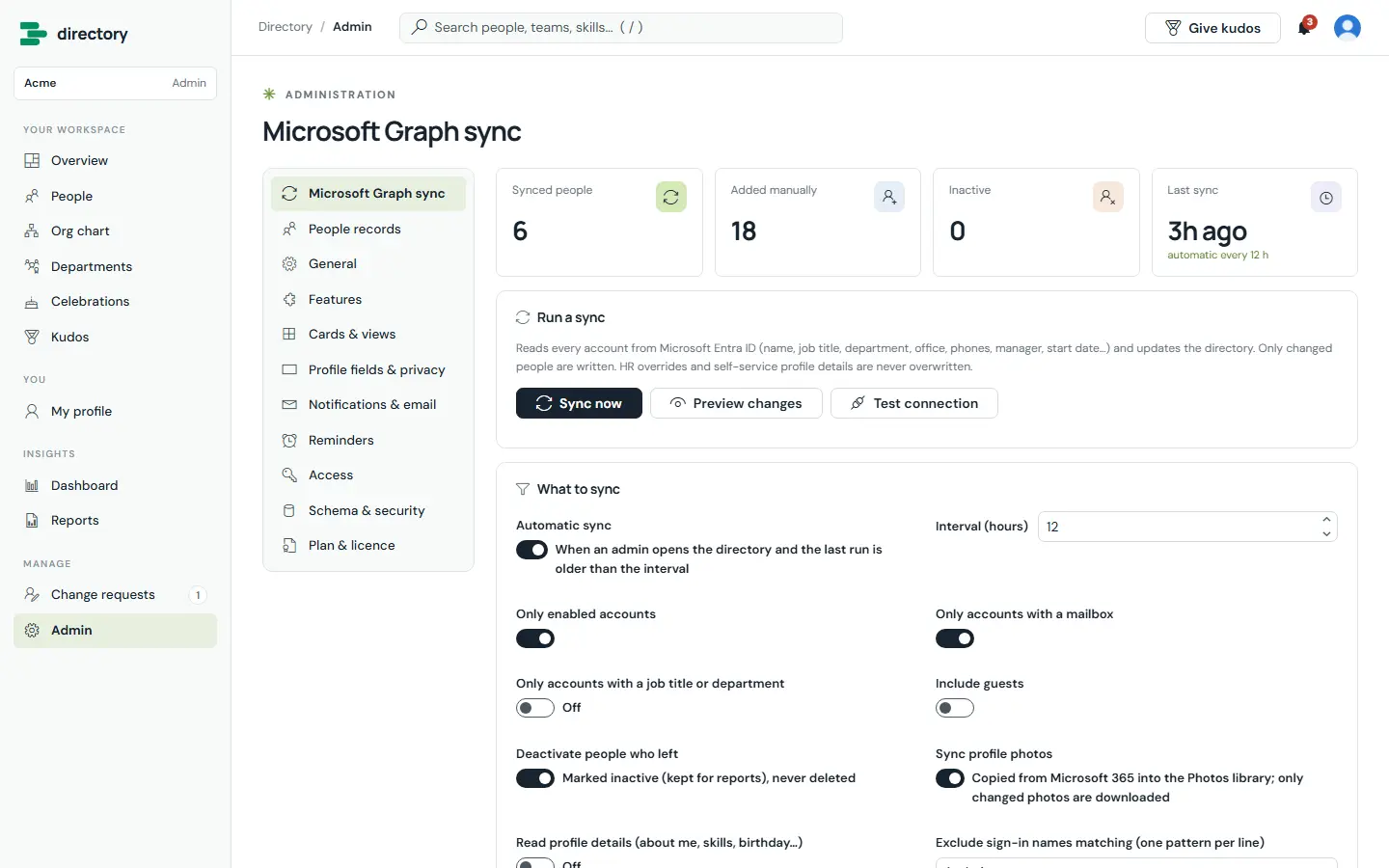Click the What to sync filter icon

point(523,489)
